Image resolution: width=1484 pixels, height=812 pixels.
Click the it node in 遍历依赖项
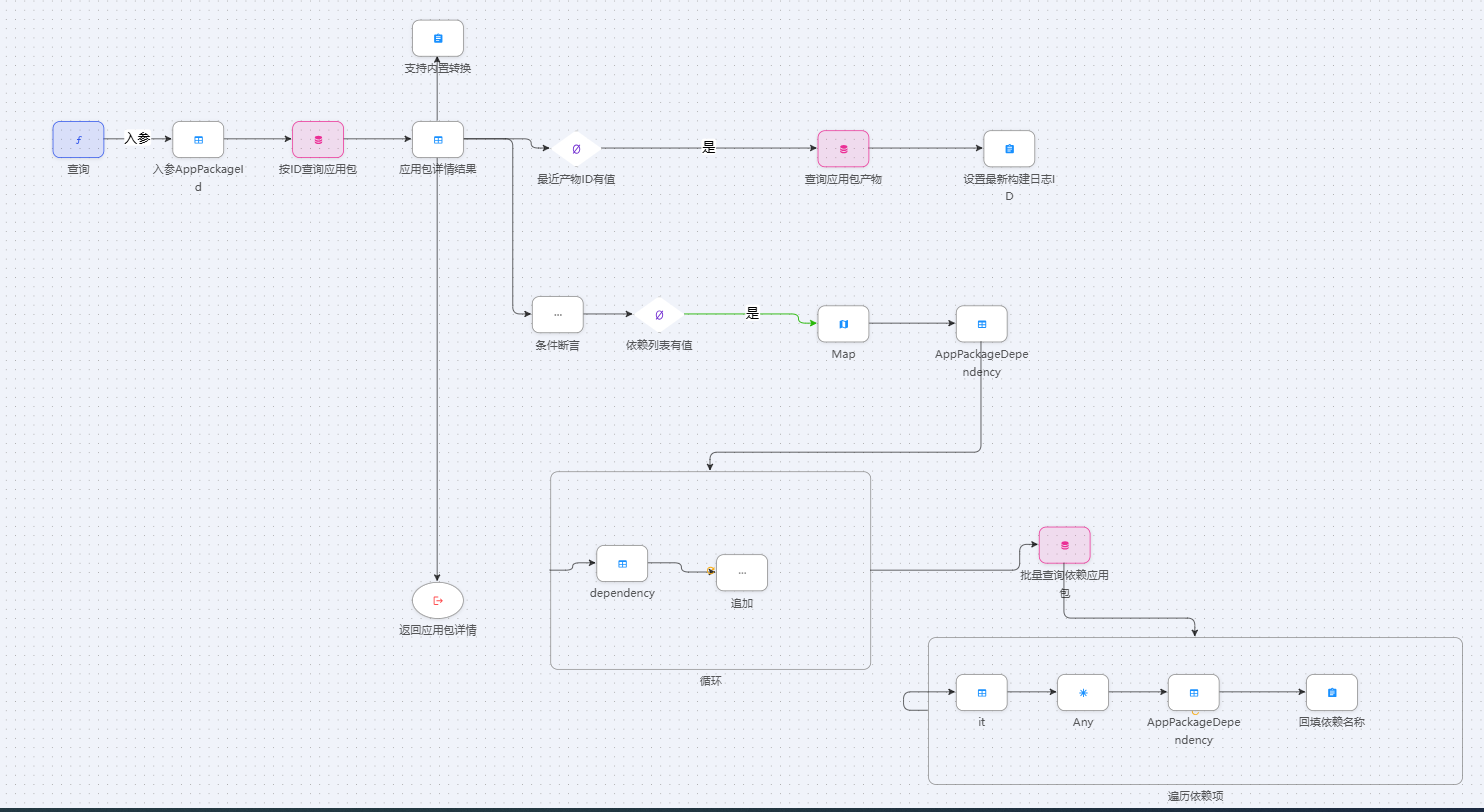pos(981,692)
